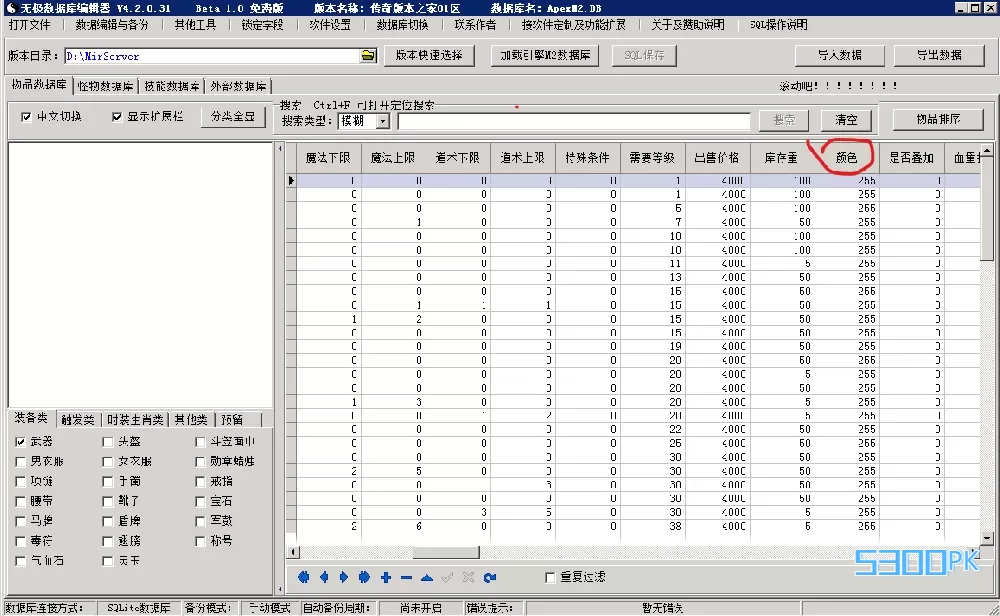Click the 版本快速选择 button
This screenshot has height=616, width=1000.
[x=429, y=55]
